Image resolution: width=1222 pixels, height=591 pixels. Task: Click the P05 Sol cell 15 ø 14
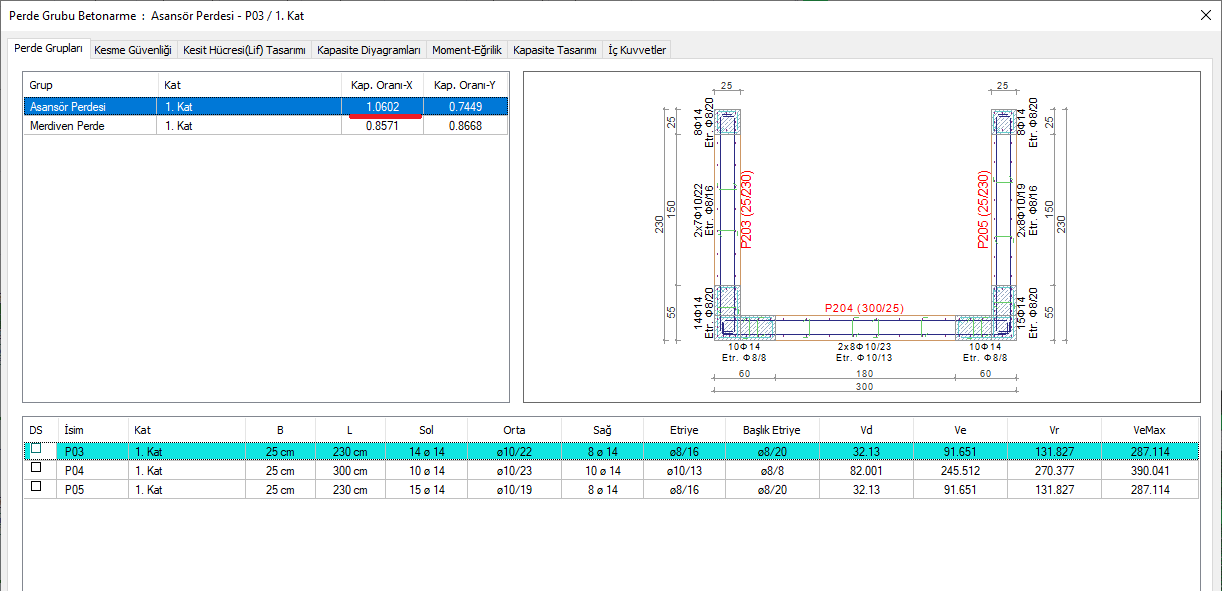tap(427, 489)
